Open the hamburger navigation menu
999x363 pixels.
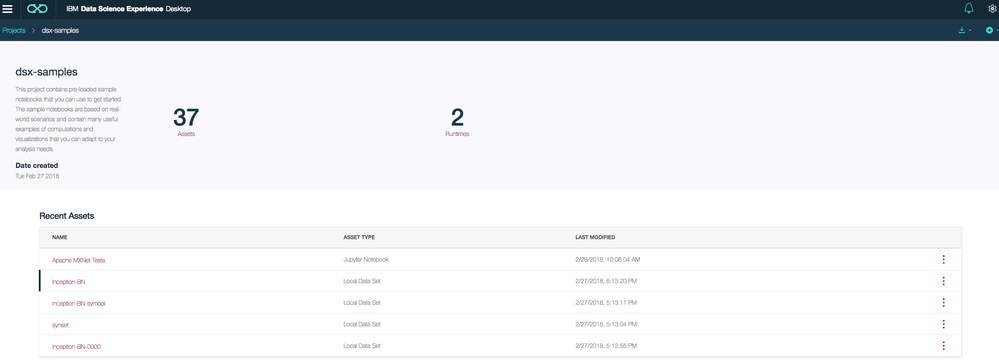8,9
